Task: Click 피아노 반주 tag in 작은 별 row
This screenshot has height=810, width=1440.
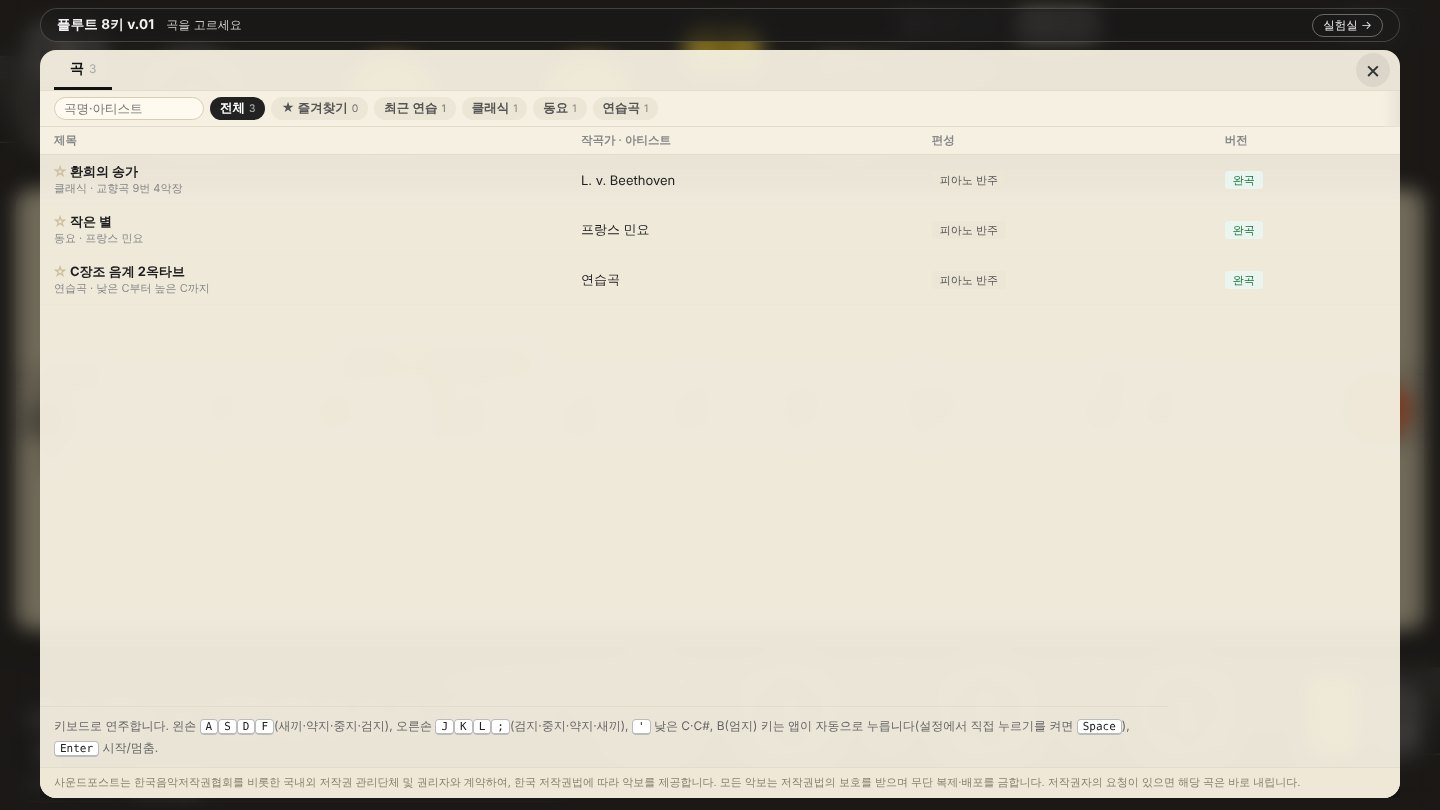Action: click(x=969, y=230)
